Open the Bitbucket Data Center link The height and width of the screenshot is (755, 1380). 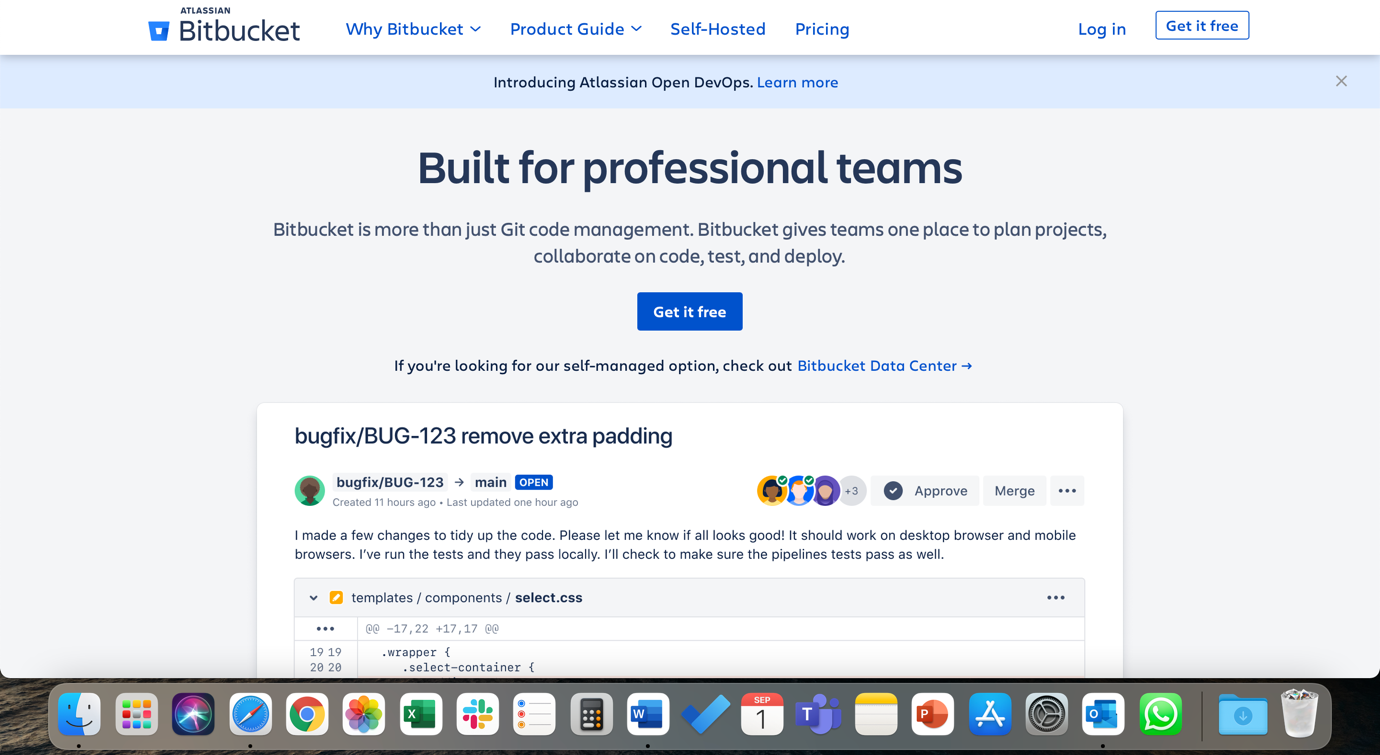(x=884, y=365)
